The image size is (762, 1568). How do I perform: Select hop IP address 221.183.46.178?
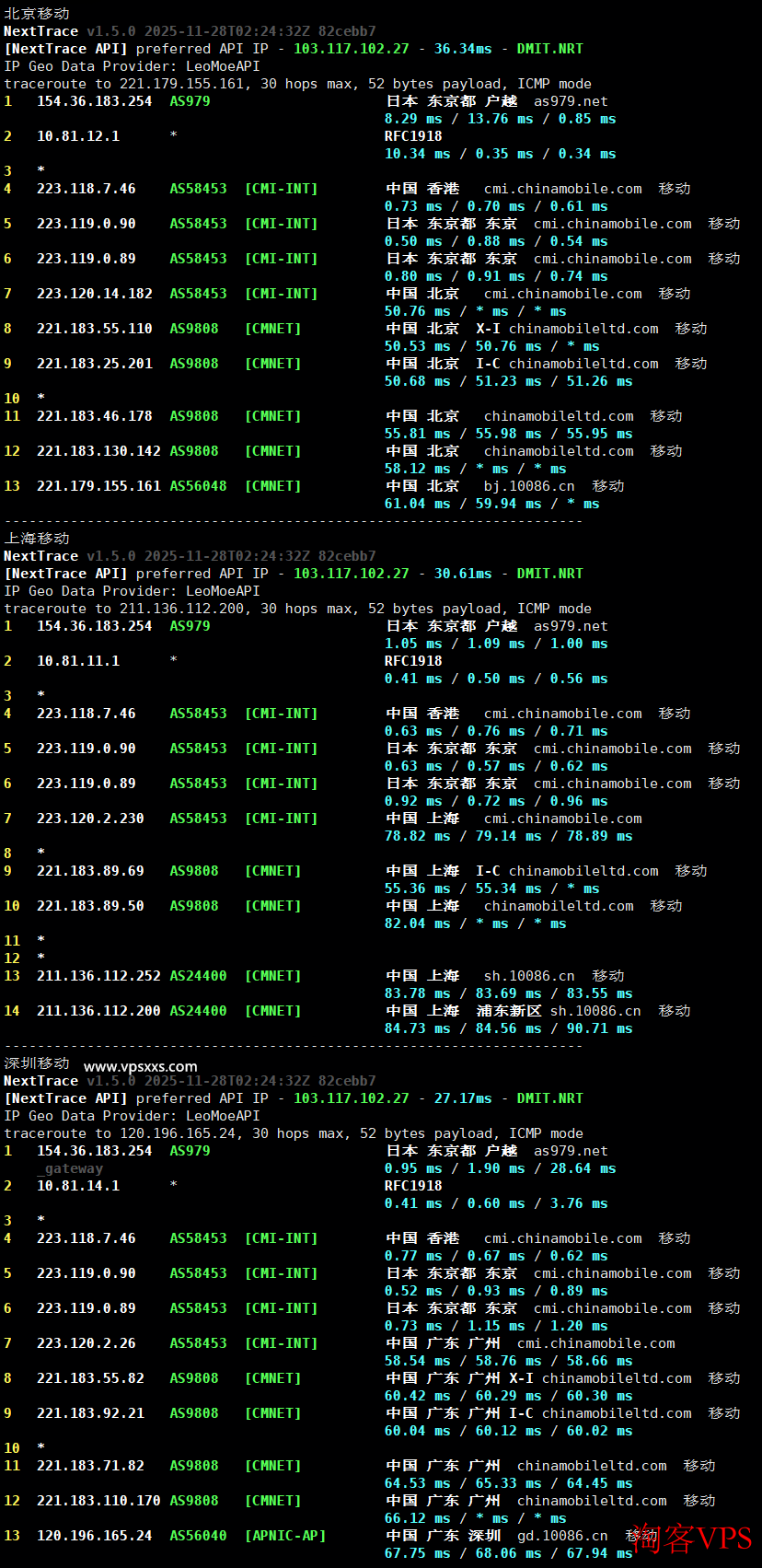tap(95, 416)
